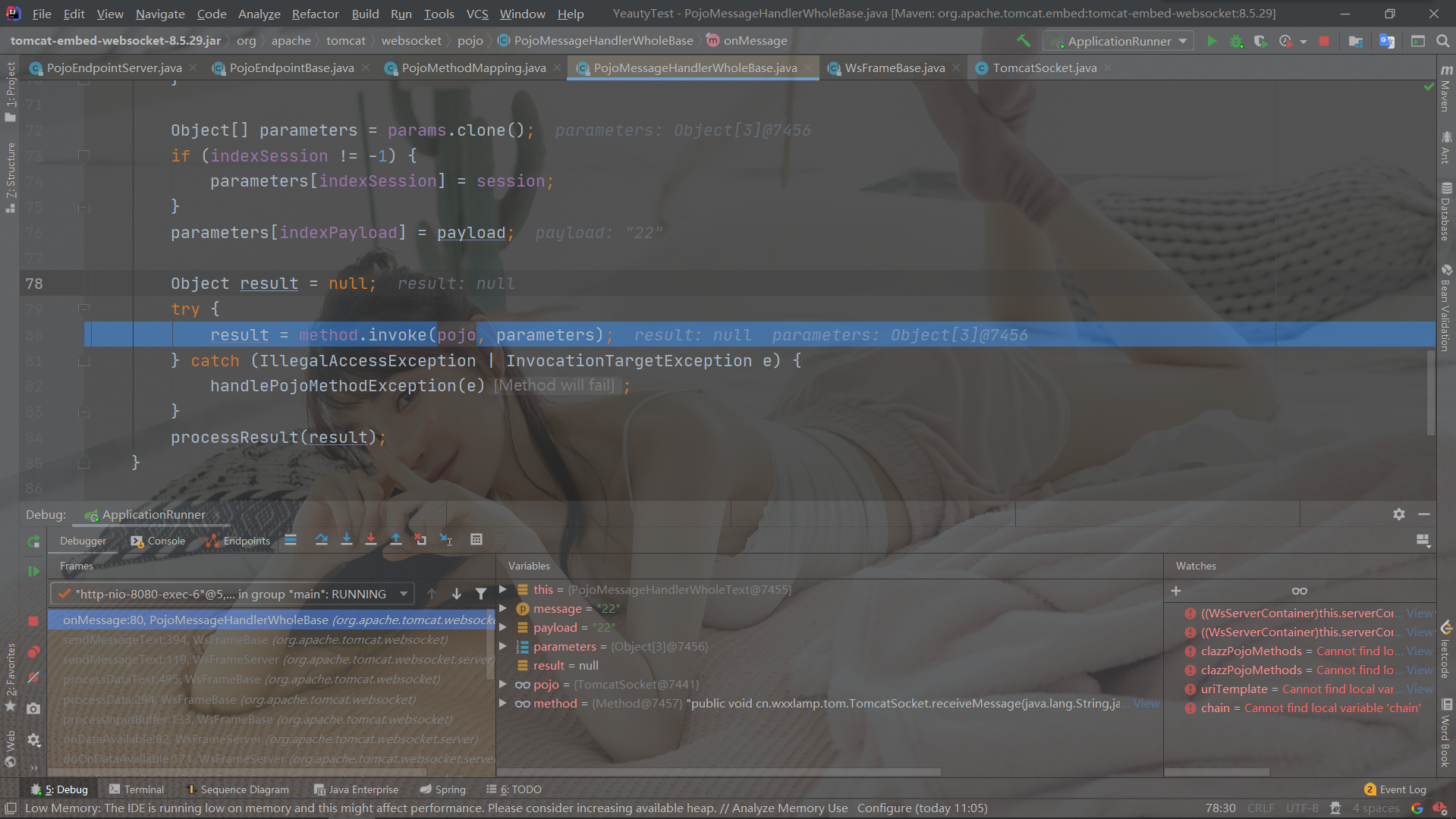The height and width of the screenshot is (819, 1456).
Task: Open the Sequence Diagram tool window button
Action: point(237,789)
